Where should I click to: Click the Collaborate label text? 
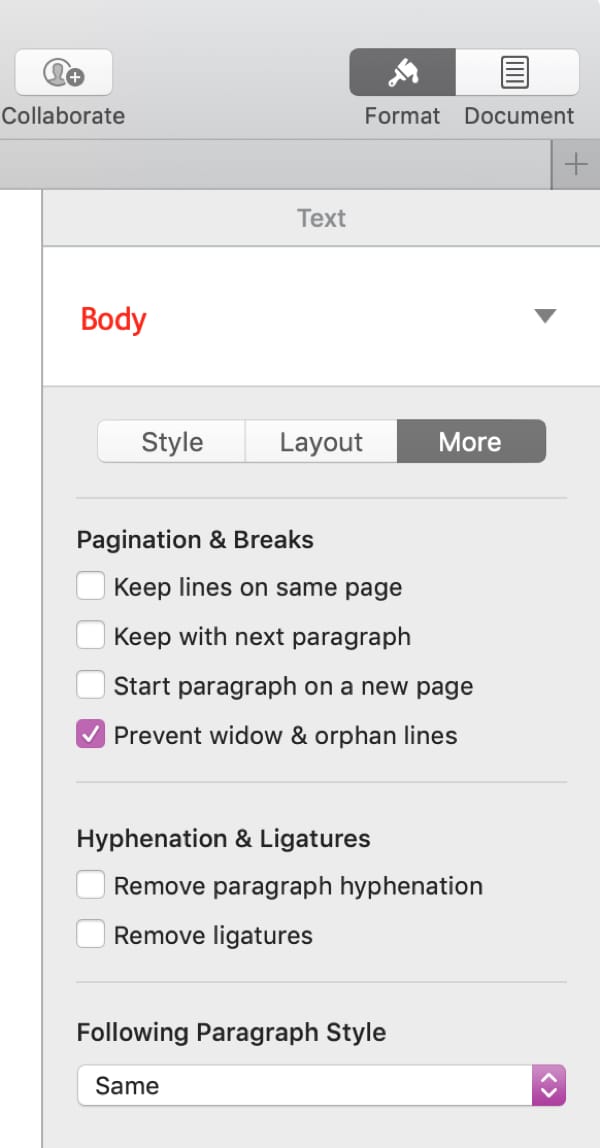click(64, 116)
